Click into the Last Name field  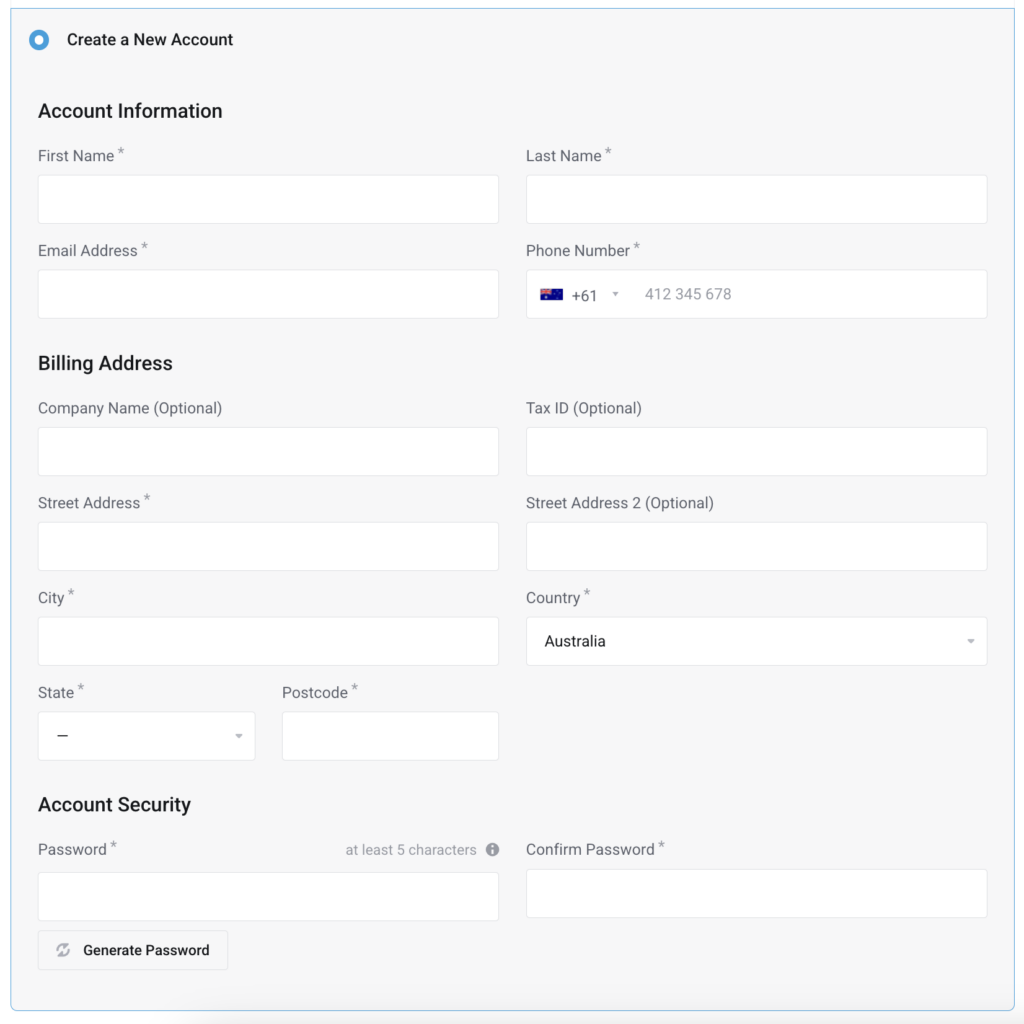click(756, 199)
